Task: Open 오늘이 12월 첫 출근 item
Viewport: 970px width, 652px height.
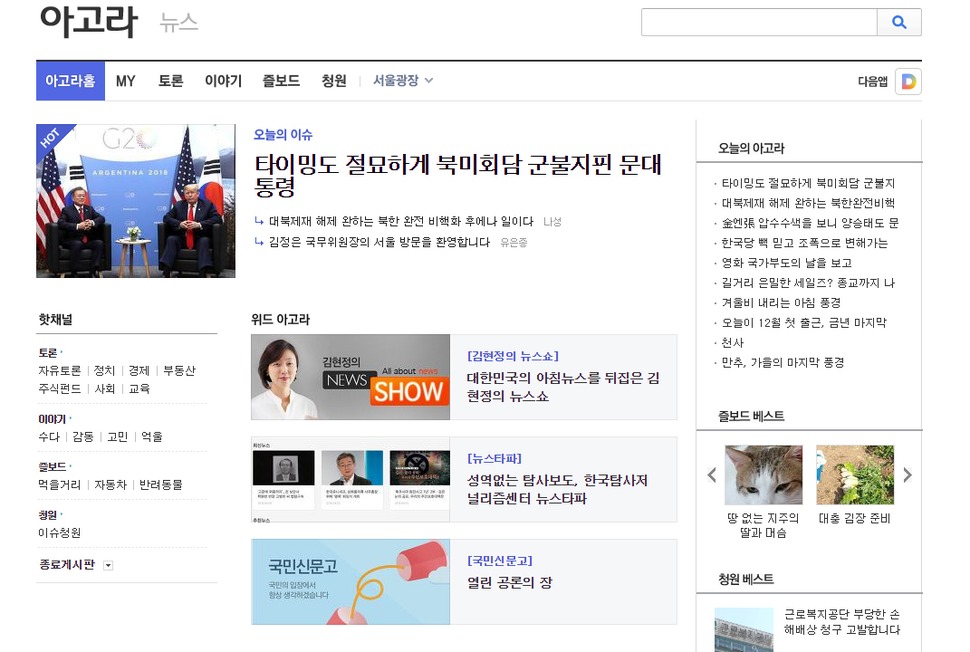Action: point(804,322)
